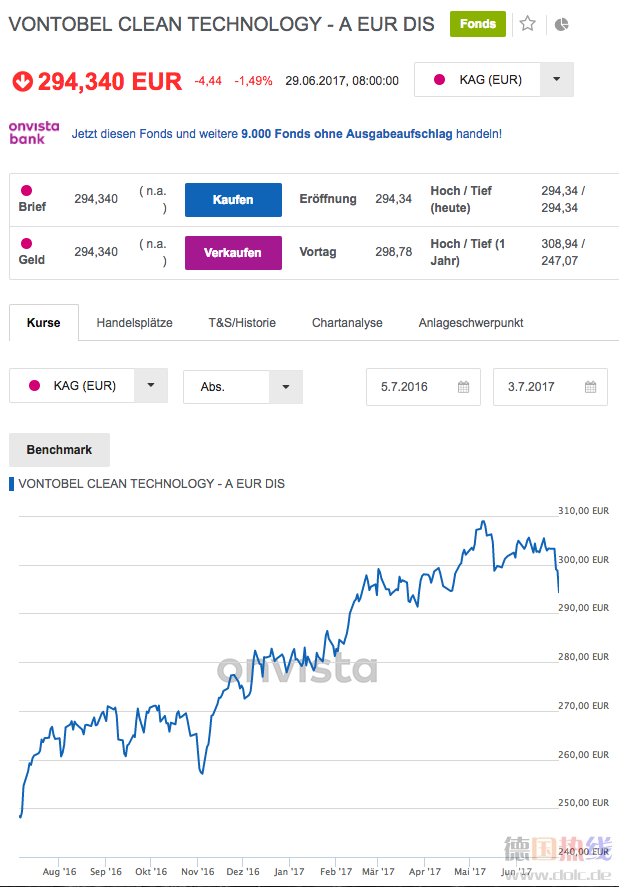Click Verkaufen sell button

pos(233,253)
